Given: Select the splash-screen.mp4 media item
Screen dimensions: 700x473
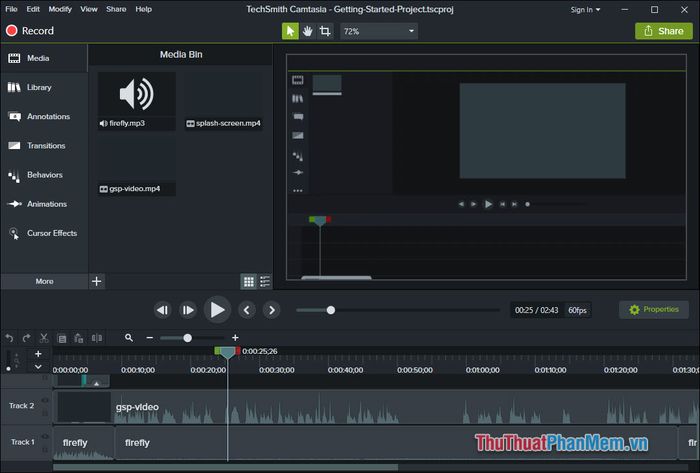Looking at the screenshot, I should (223, 101).
